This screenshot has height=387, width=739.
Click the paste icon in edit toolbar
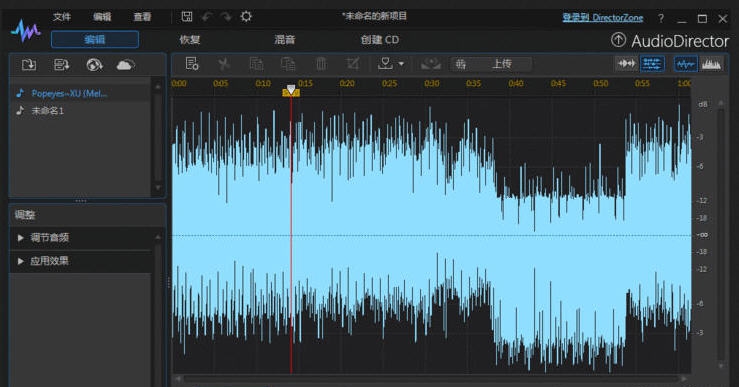coord(288,63)
